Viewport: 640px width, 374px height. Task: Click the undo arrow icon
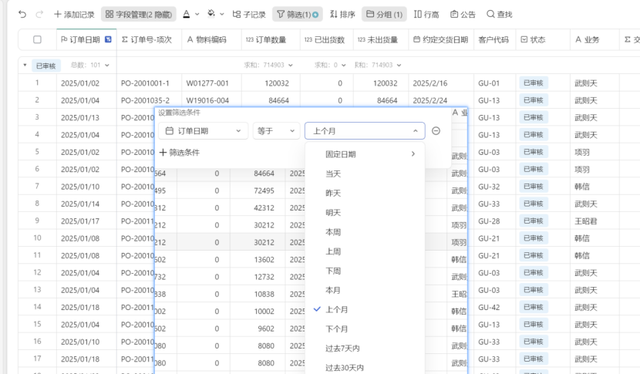tap(22, 14)
